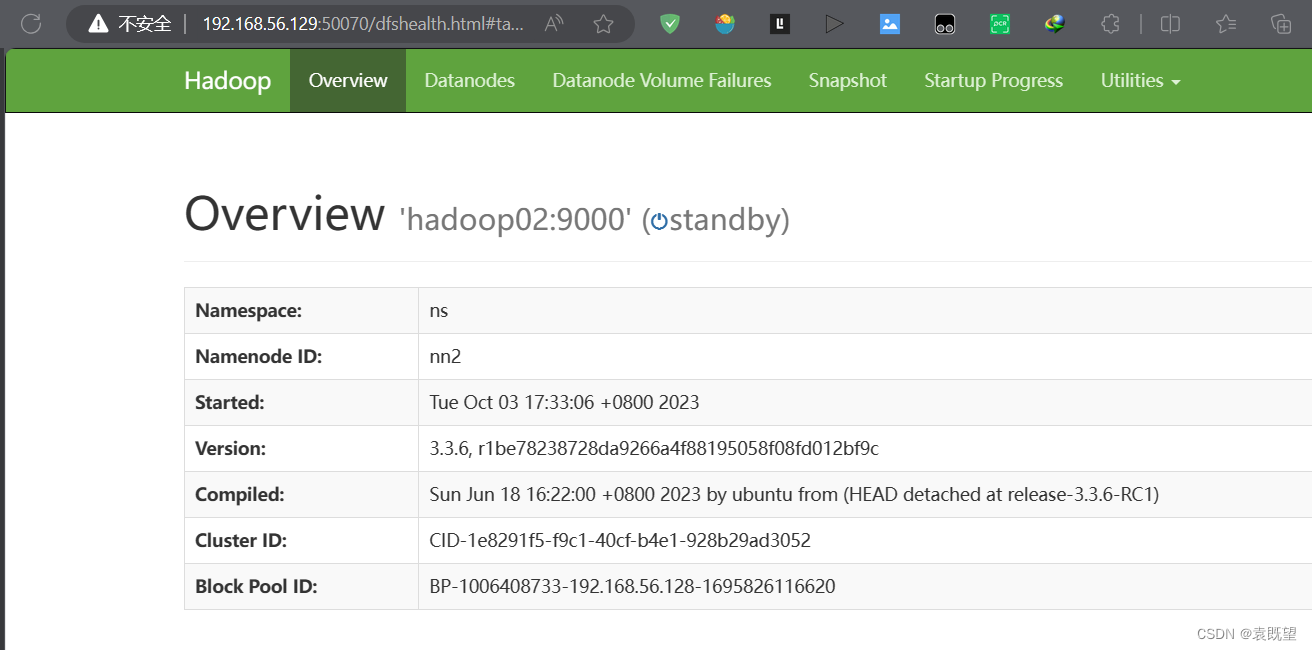Click the 'Cluster ID:' label cell
1312x650 pixels.
point(301,541)
